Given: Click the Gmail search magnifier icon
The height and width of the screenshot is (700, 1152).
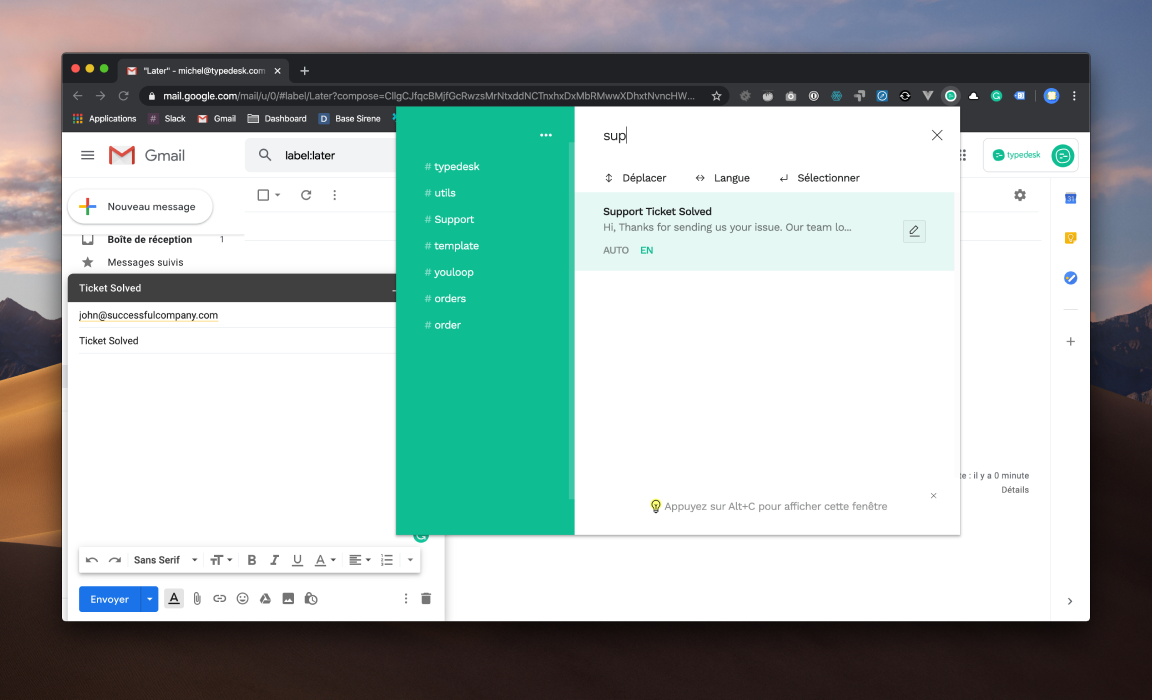Looking at the screenshot, I should [264, 155].
